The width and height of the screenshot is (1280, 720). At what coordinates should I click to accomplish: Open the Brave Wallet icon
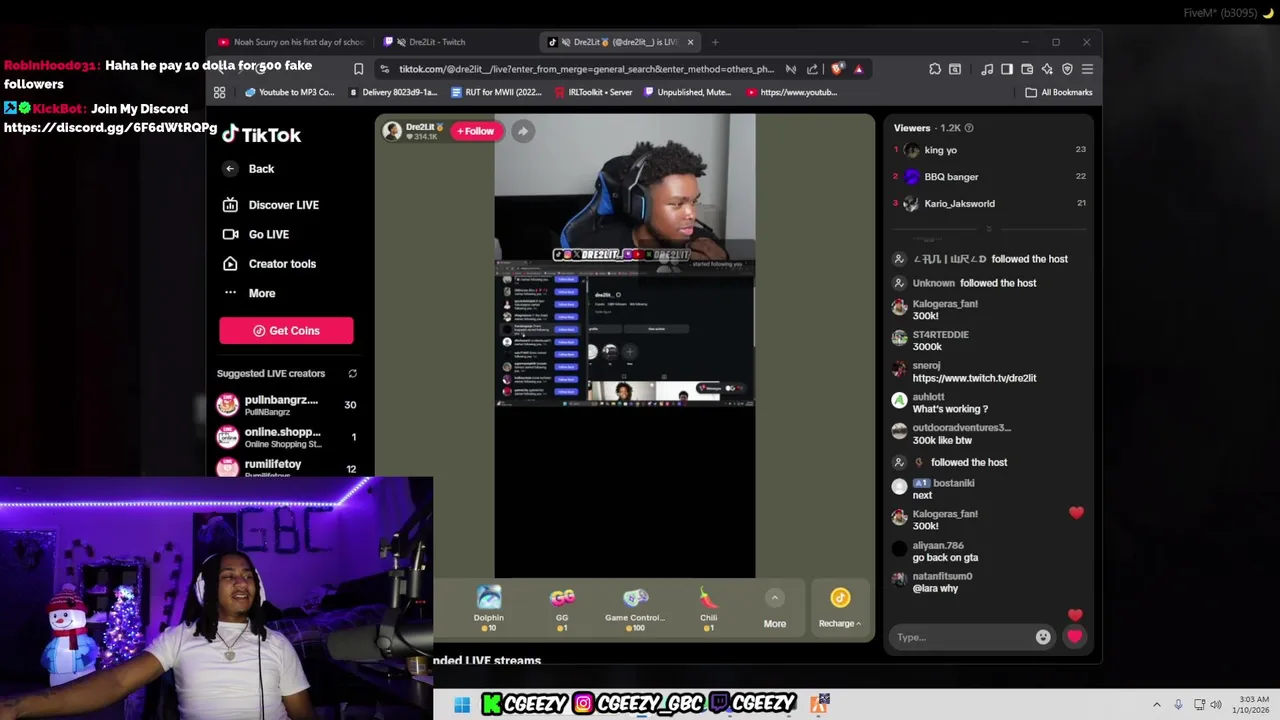[1027, 69]
